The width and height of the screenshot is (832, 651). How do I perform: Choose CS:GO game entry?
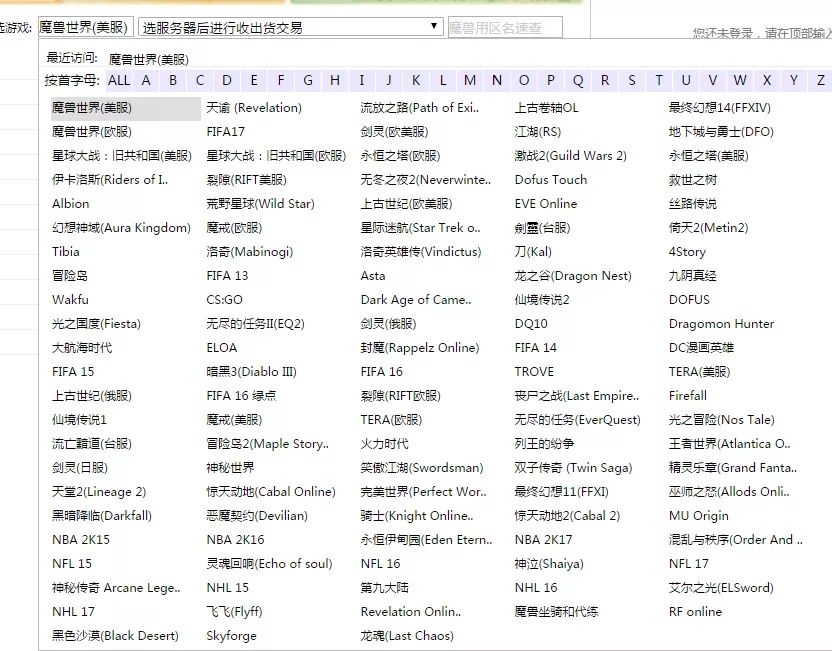click(224, 300)
